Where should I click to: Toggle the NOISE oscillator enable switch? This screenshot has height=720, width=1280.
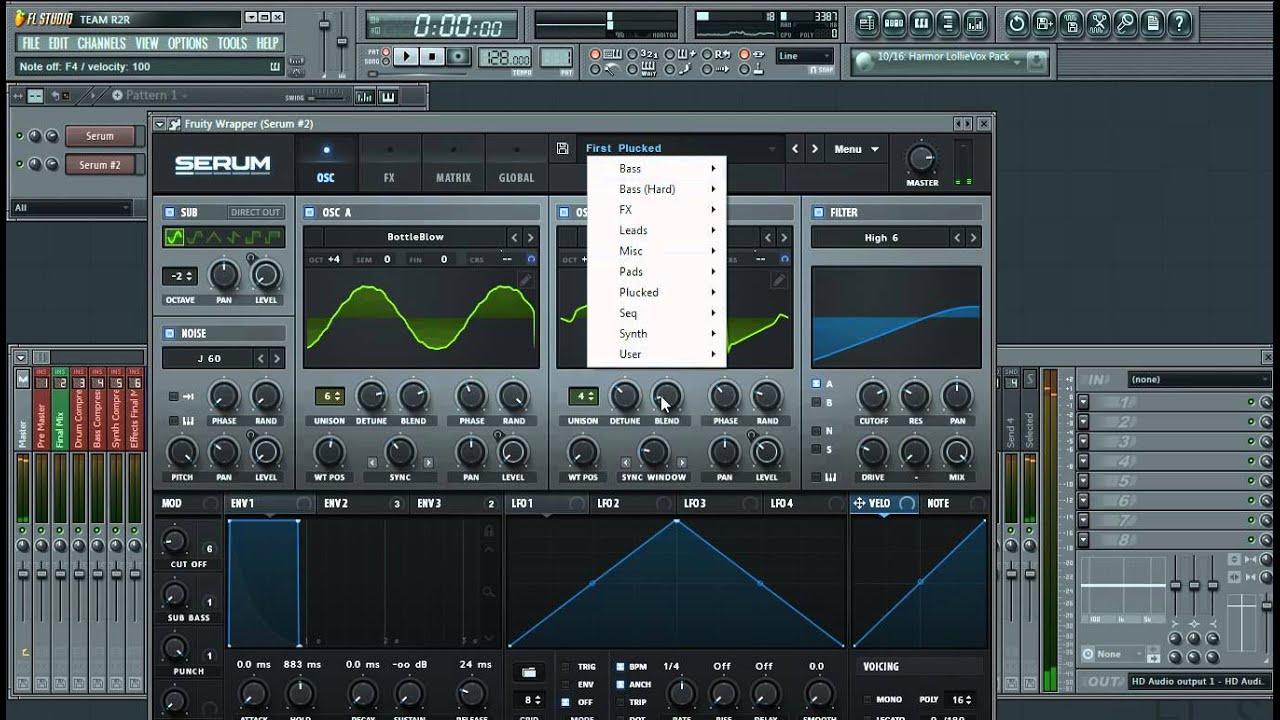pos(169,333)
